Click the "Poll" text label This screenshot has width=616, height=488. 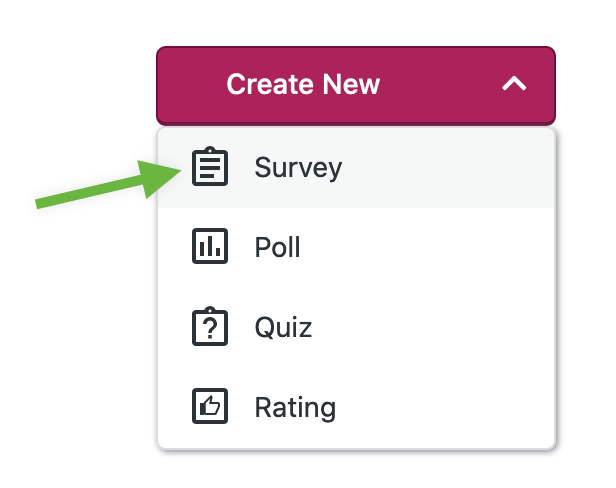[277, 247]
